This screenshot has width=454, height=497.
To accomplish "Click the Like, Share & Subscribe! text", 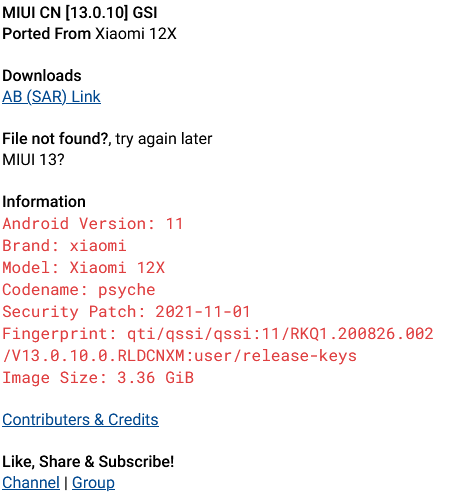I will [88, 462].
